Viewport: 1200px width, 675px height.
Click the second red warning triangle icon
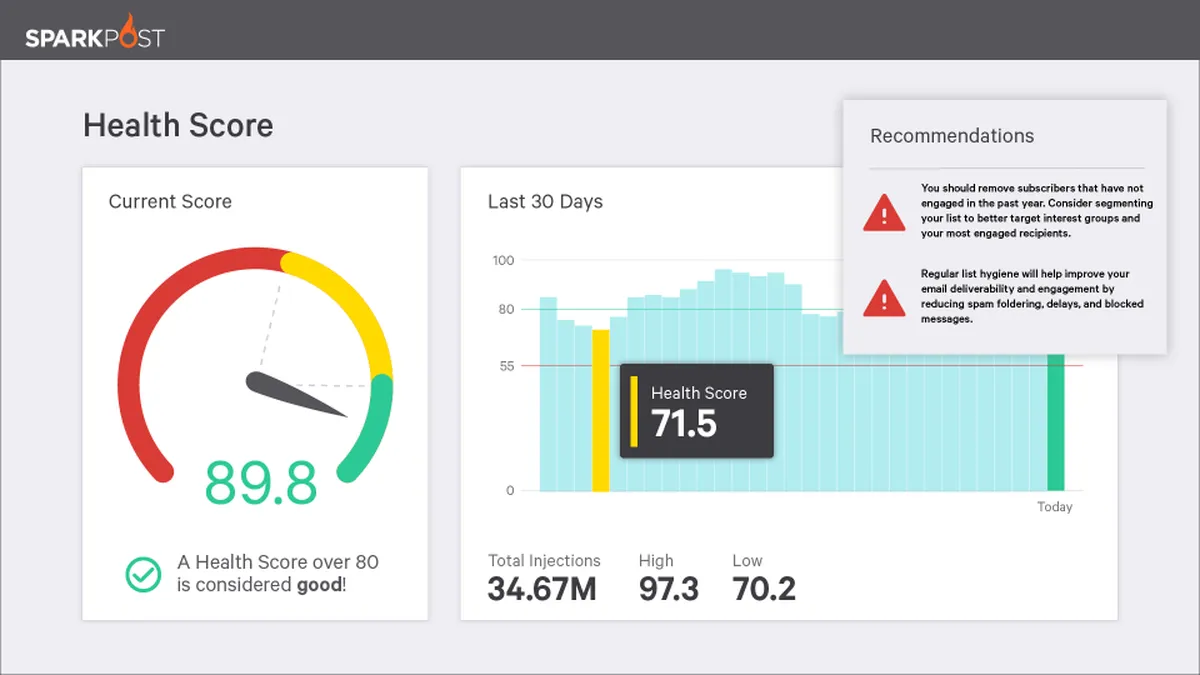click(884, 297)
